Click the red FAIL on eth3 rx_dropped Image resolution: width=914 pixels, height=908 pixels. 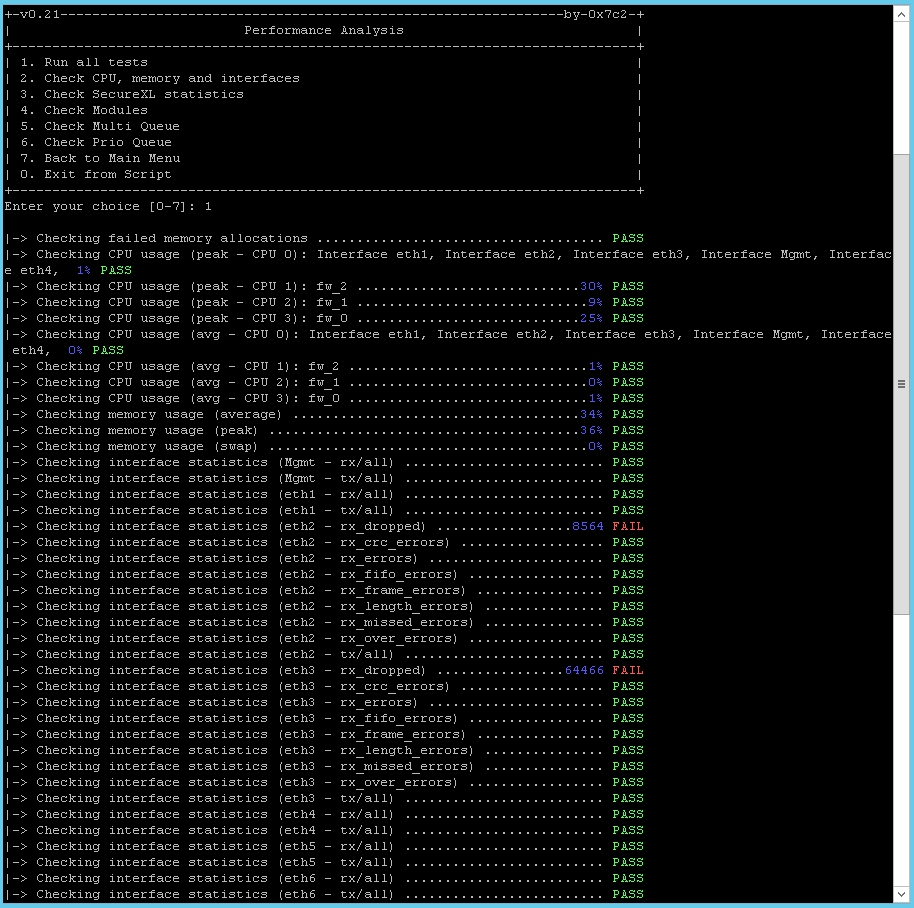pos(628,670)
